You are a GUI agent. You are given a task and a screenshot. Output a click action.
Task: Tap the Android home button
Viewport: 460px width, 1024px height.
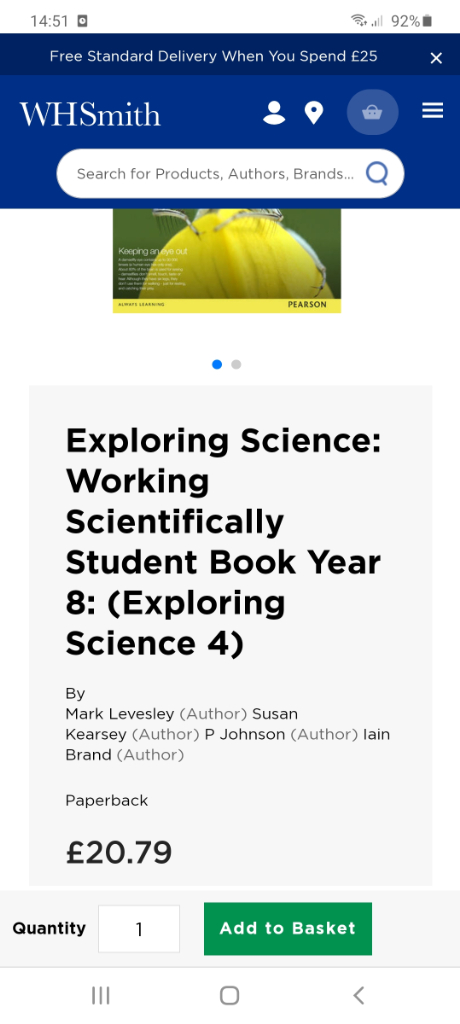229,995
